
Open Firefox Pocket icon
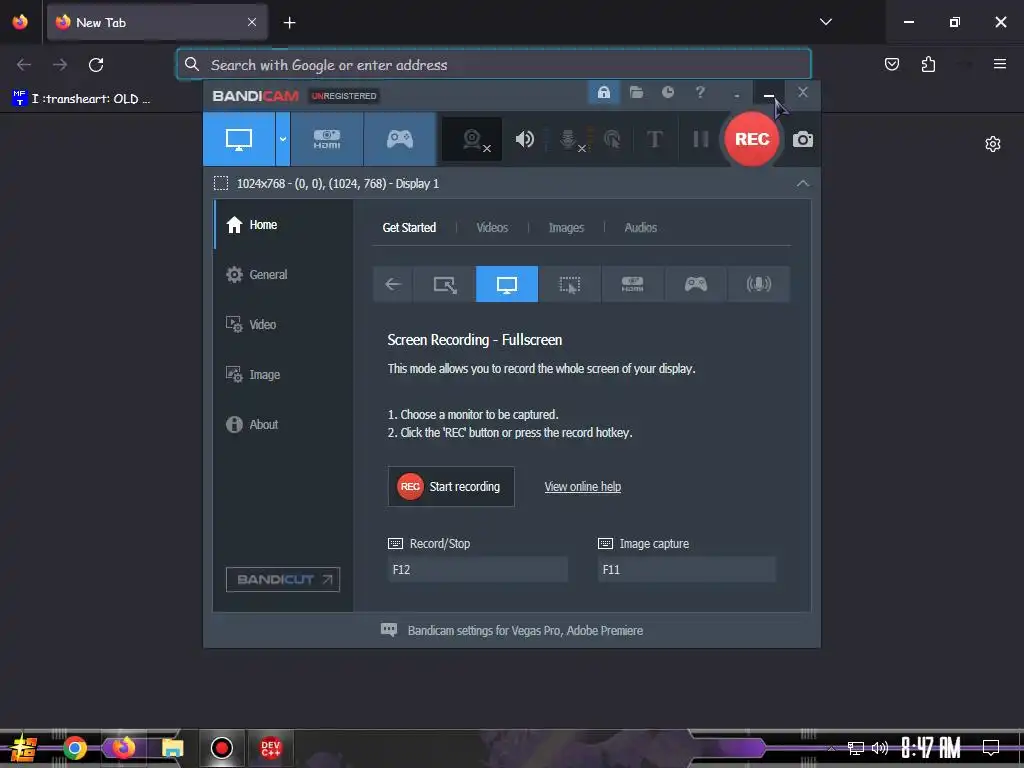click(x=891, y=64)
